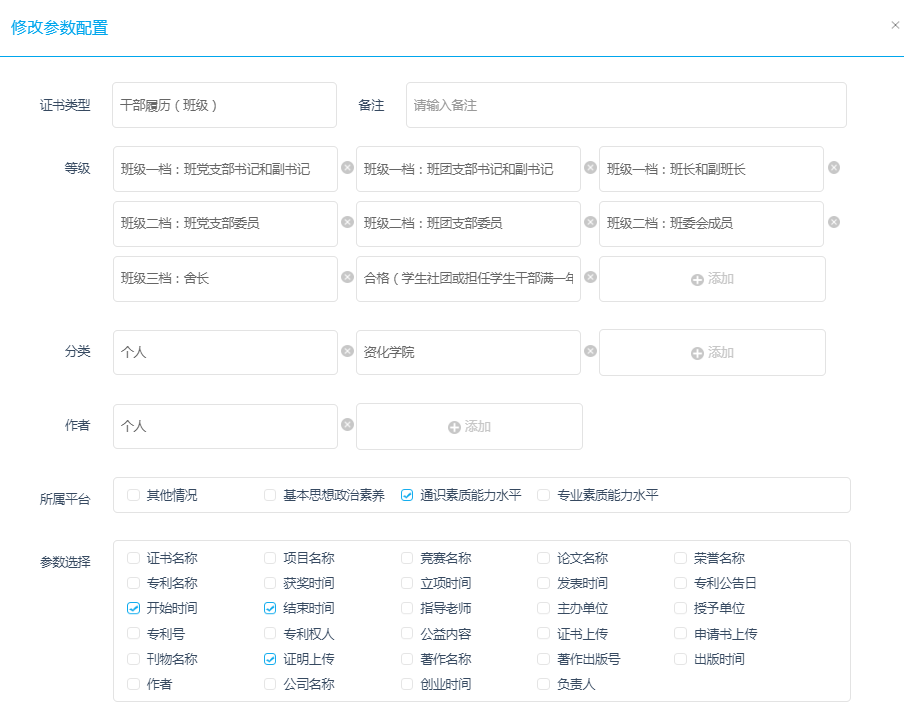Viewport: 904px width, 713px height.
Task: Remove author 个人 in 作者 row
Action: 347,425
